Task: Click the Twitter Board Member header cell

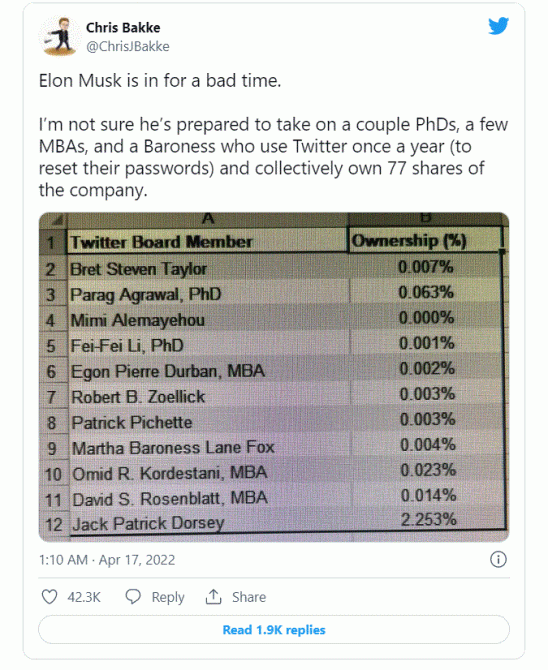Action: pyautogui.click(x=207, y=242)
